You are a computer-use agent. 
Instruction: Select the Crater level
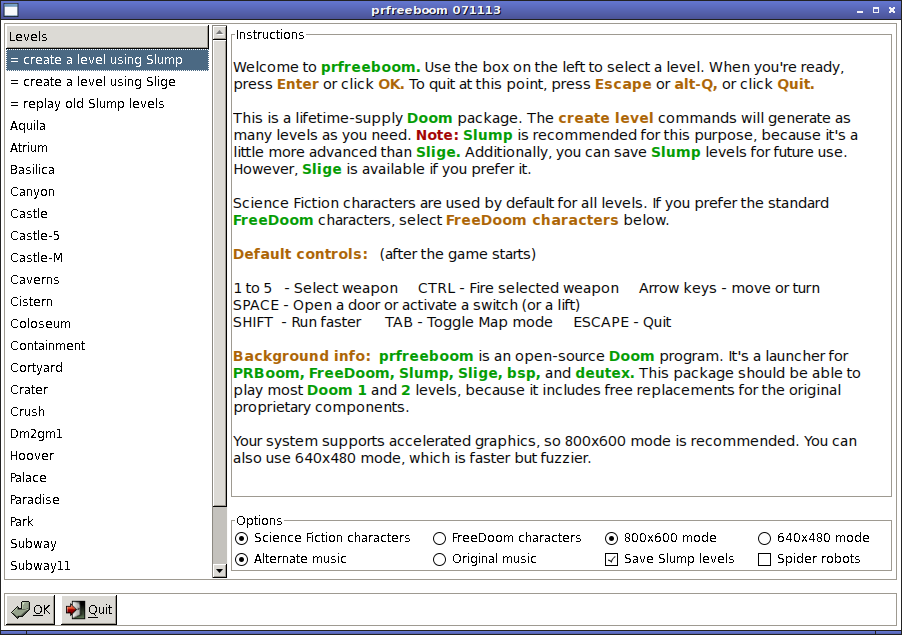pyautogui.click(x=108, y=389)
